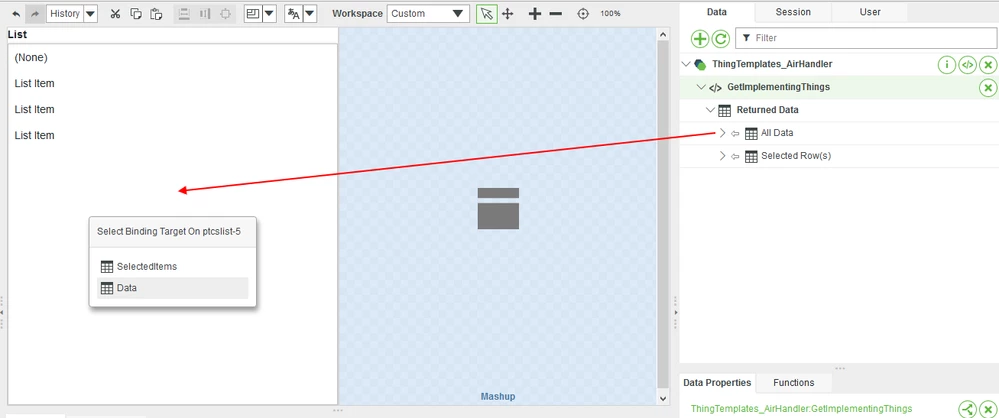The image size is (999, 418).
Task: Click the X icon in Data Properties
Action: tap(988, 409)
